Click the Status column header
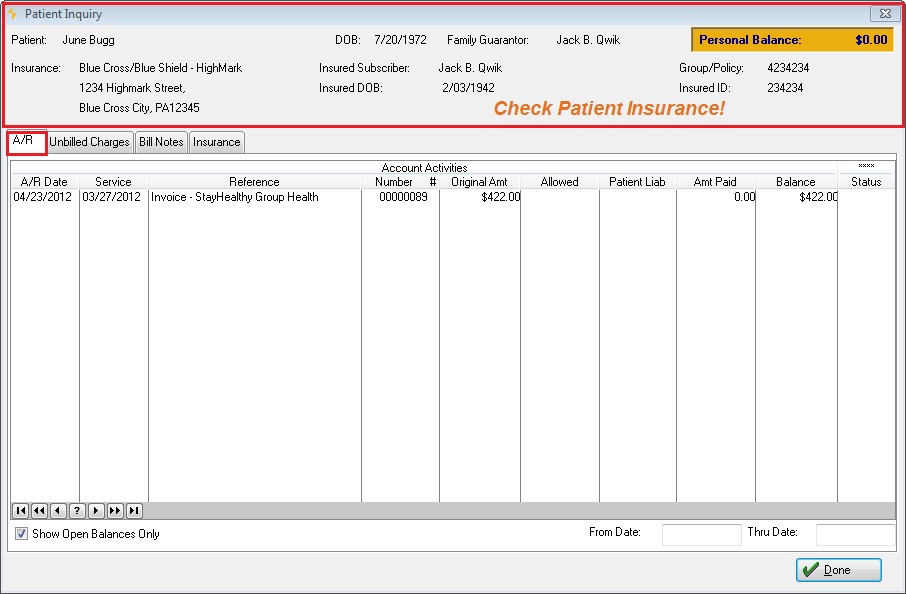 tap(866, 181)
